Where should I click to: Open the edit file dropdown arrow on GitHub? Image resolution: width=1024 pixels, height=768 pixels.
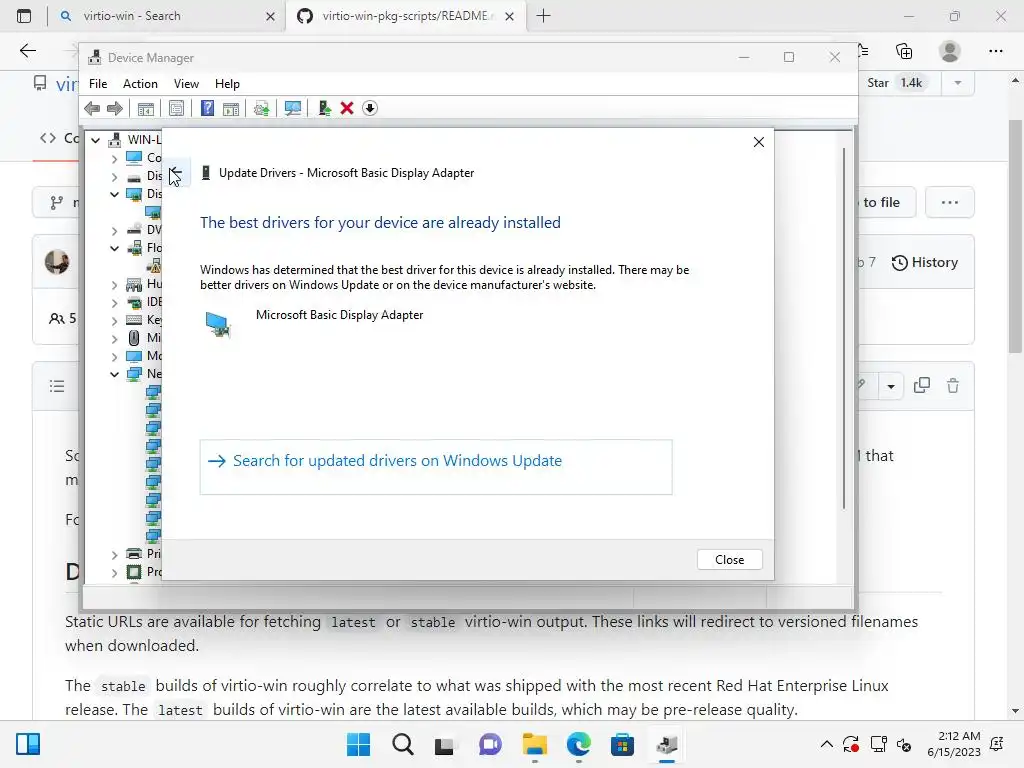click(x=891, y=387)
